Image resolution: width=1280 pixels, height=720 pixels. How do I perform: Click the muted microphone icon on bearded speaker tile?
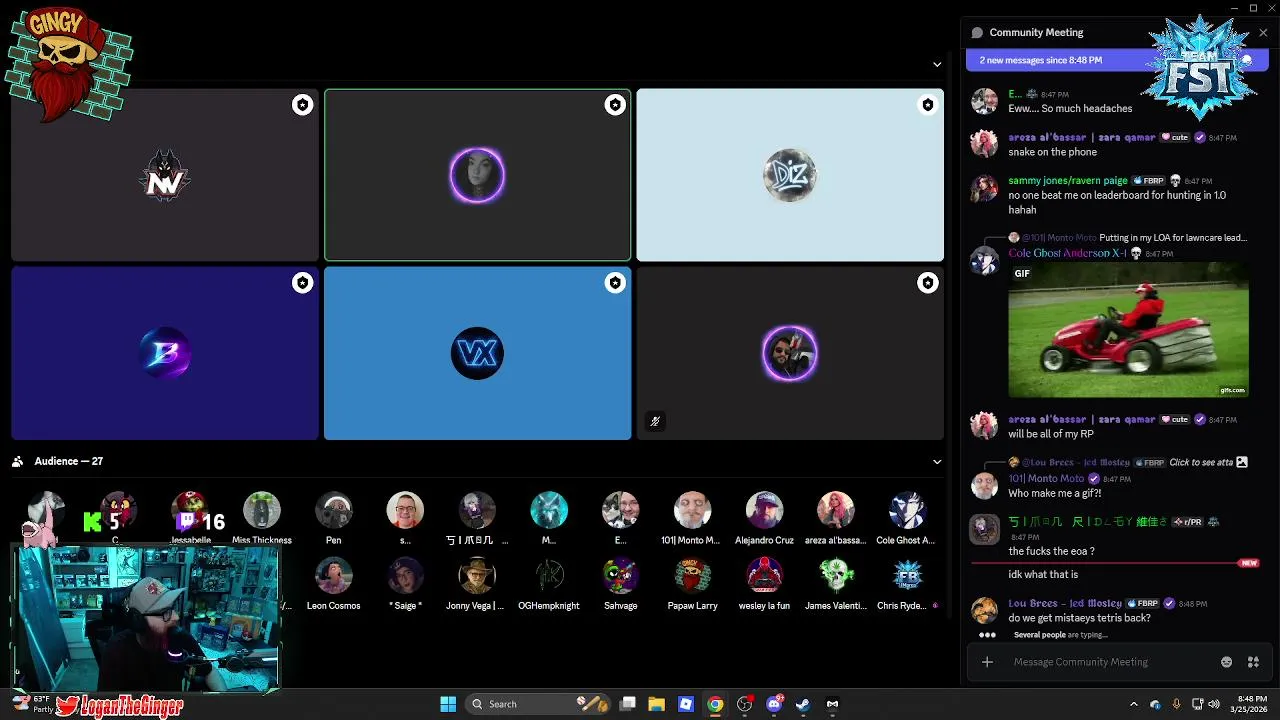[655, 421]
